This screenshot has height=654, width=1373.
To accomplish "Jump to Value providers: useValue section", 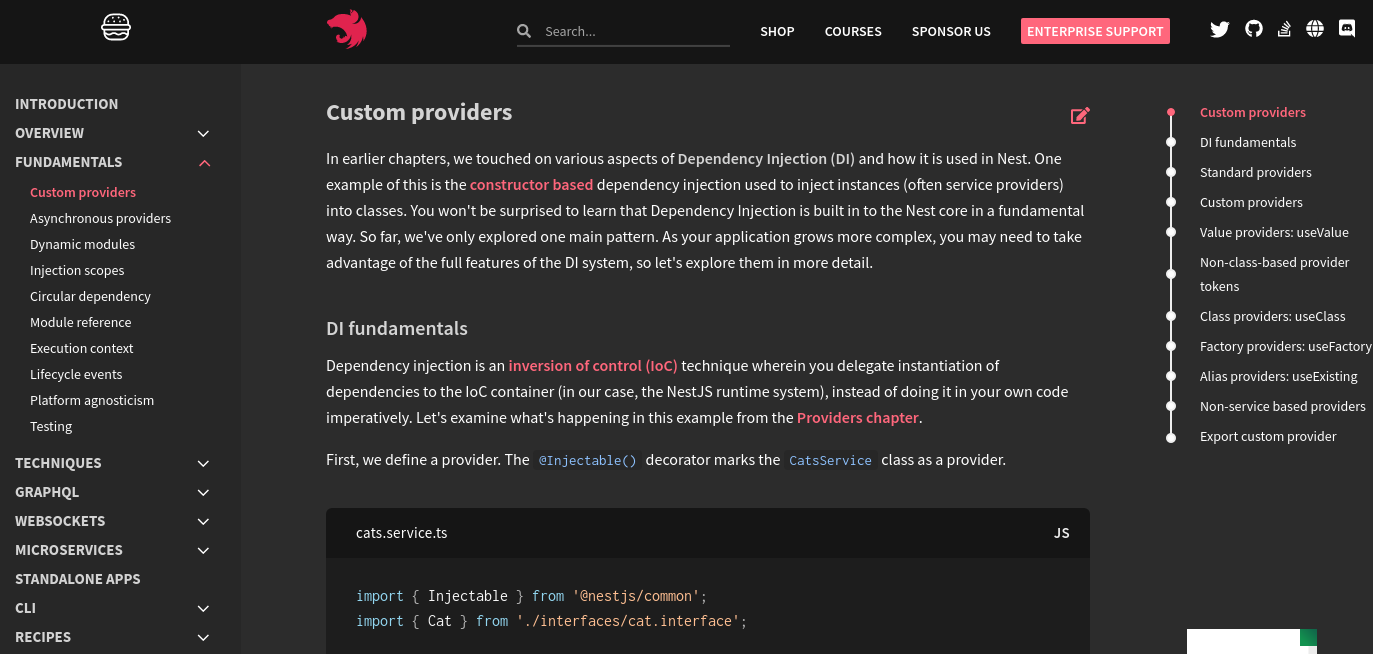I will tap(1274, 232).
